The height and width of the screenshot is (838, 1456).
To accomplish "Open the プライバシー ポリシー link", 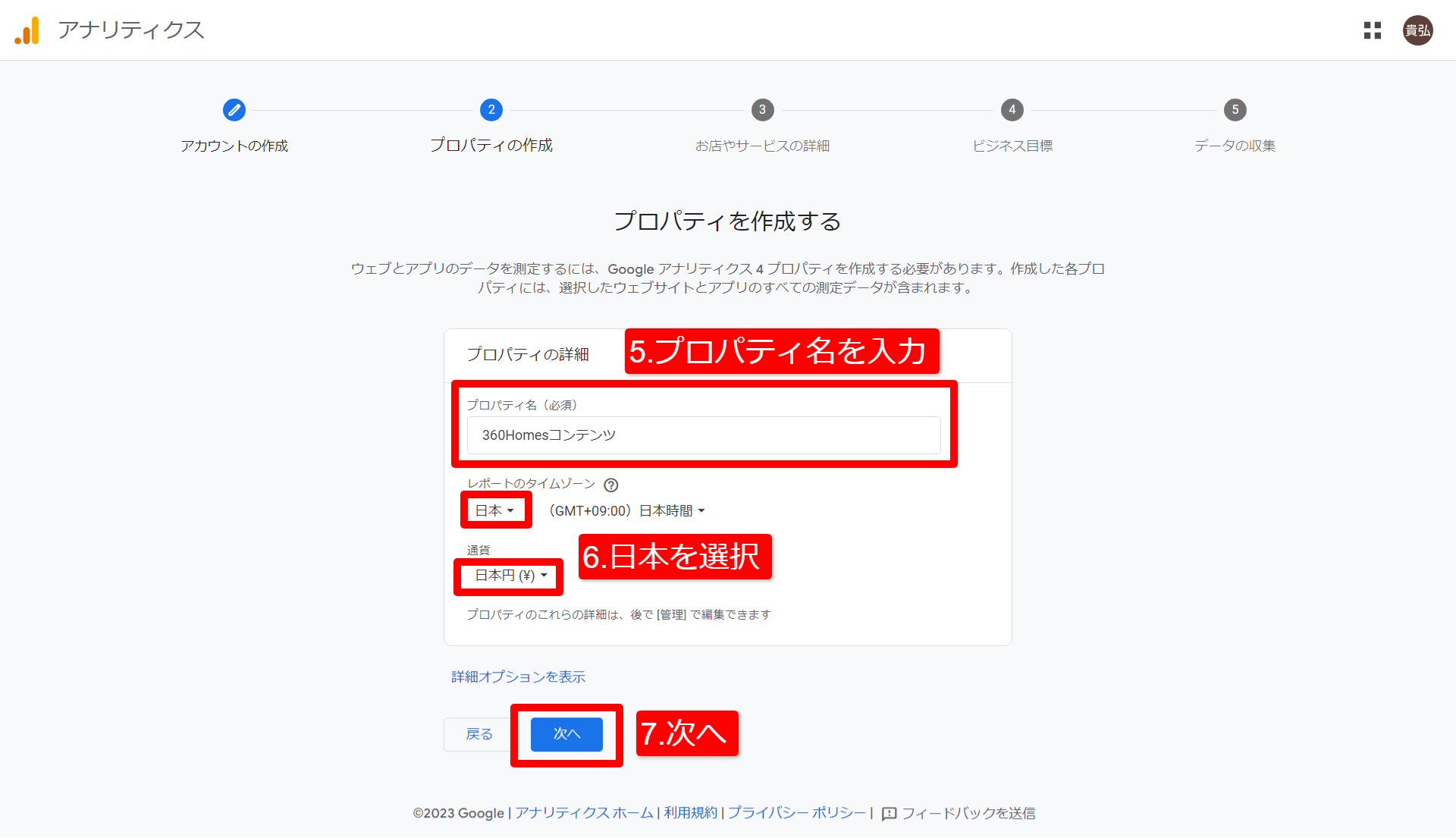I will pos(797,813).
